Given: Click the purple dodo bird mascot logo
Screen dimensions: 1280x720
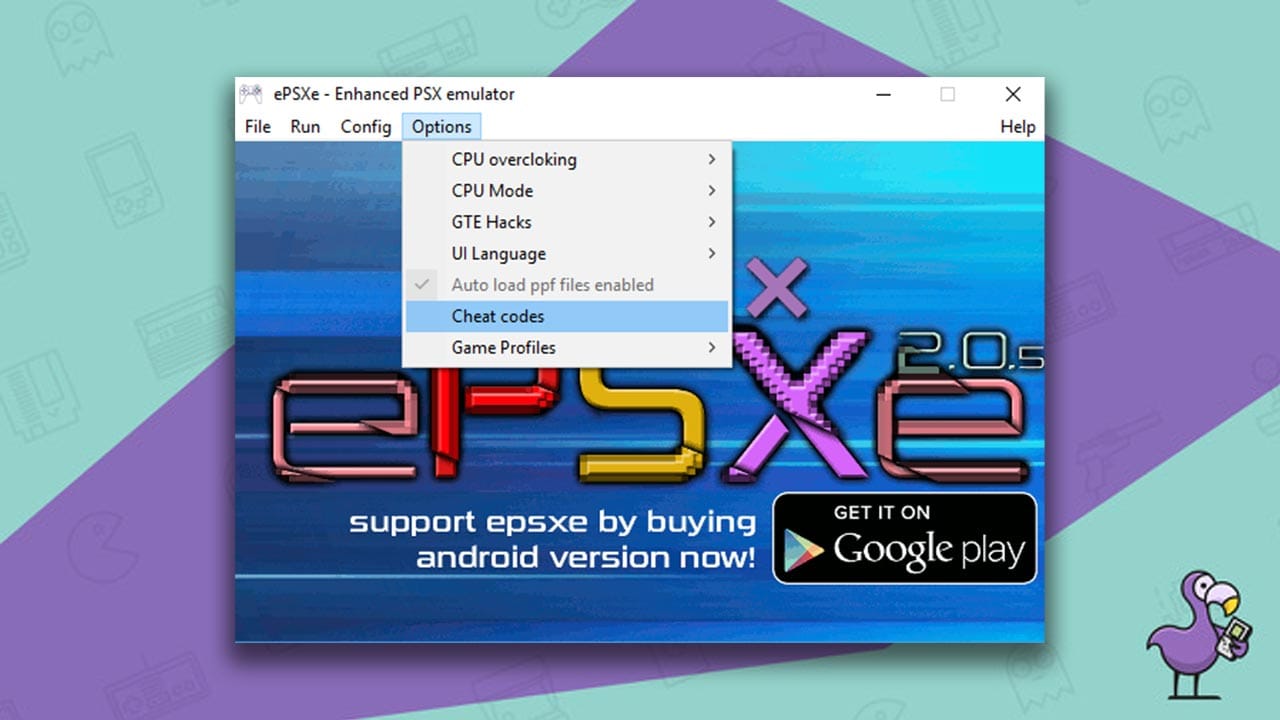Looking at the screenshot, I should (x=1193, y=632).
